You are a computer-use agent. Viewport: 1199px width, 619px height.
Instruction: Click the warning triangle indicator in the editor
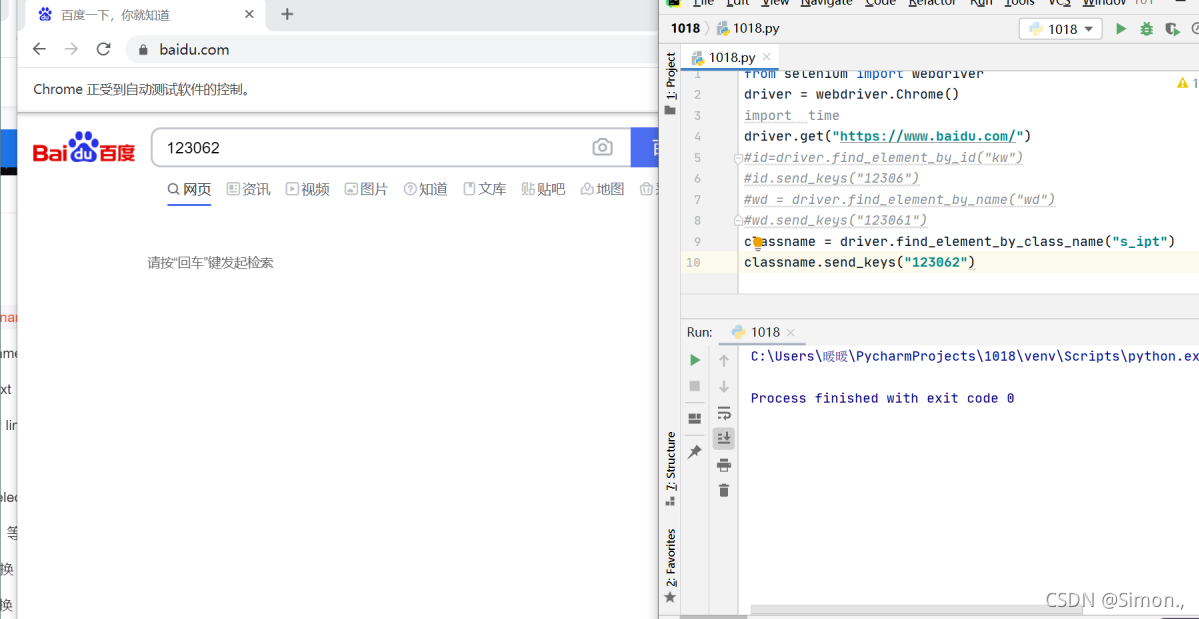pyautogui.click(x=1183, y=83)
